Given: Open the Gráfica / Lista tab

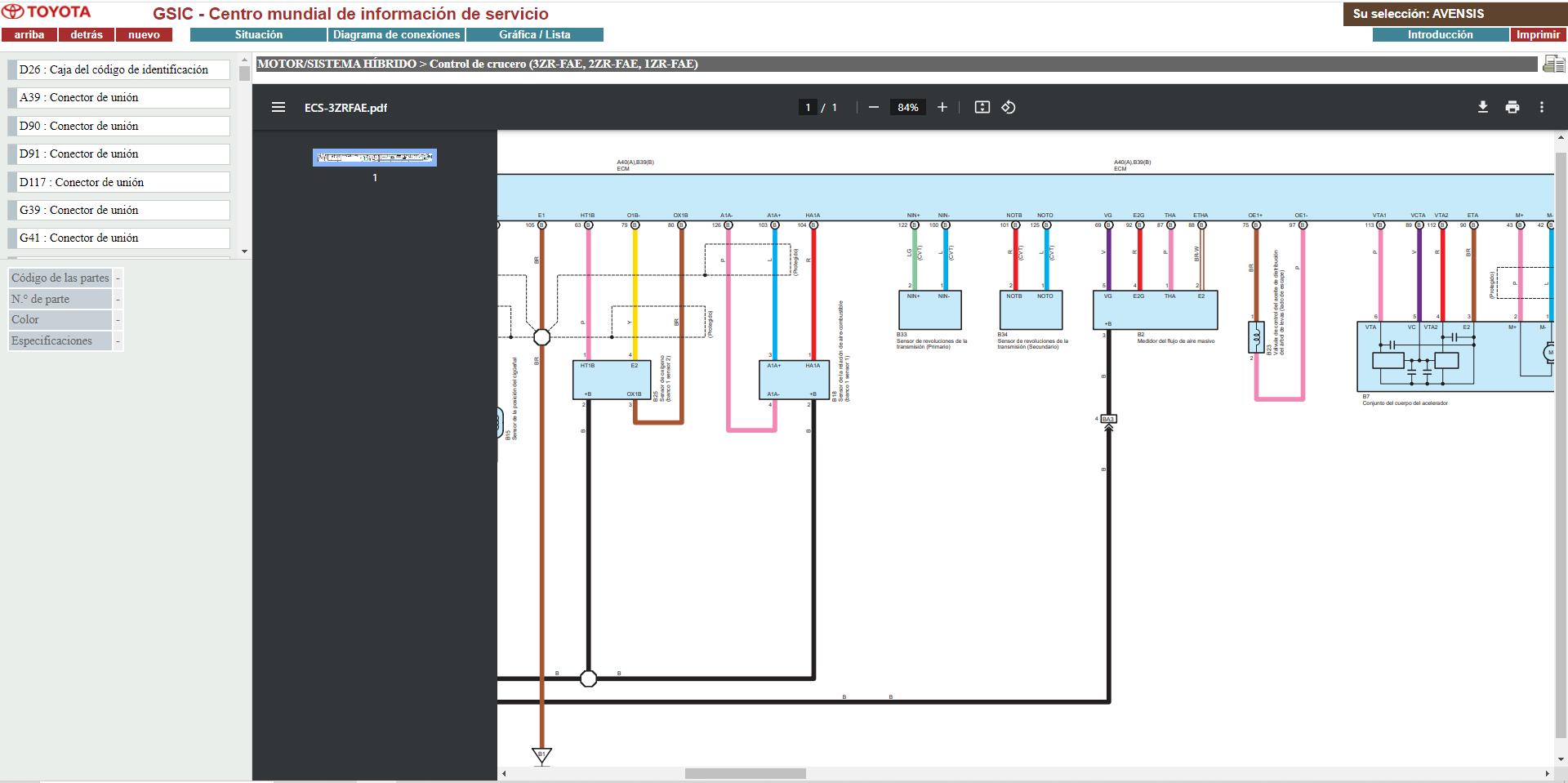Looking at the screenshot, I should click(535, 35).
